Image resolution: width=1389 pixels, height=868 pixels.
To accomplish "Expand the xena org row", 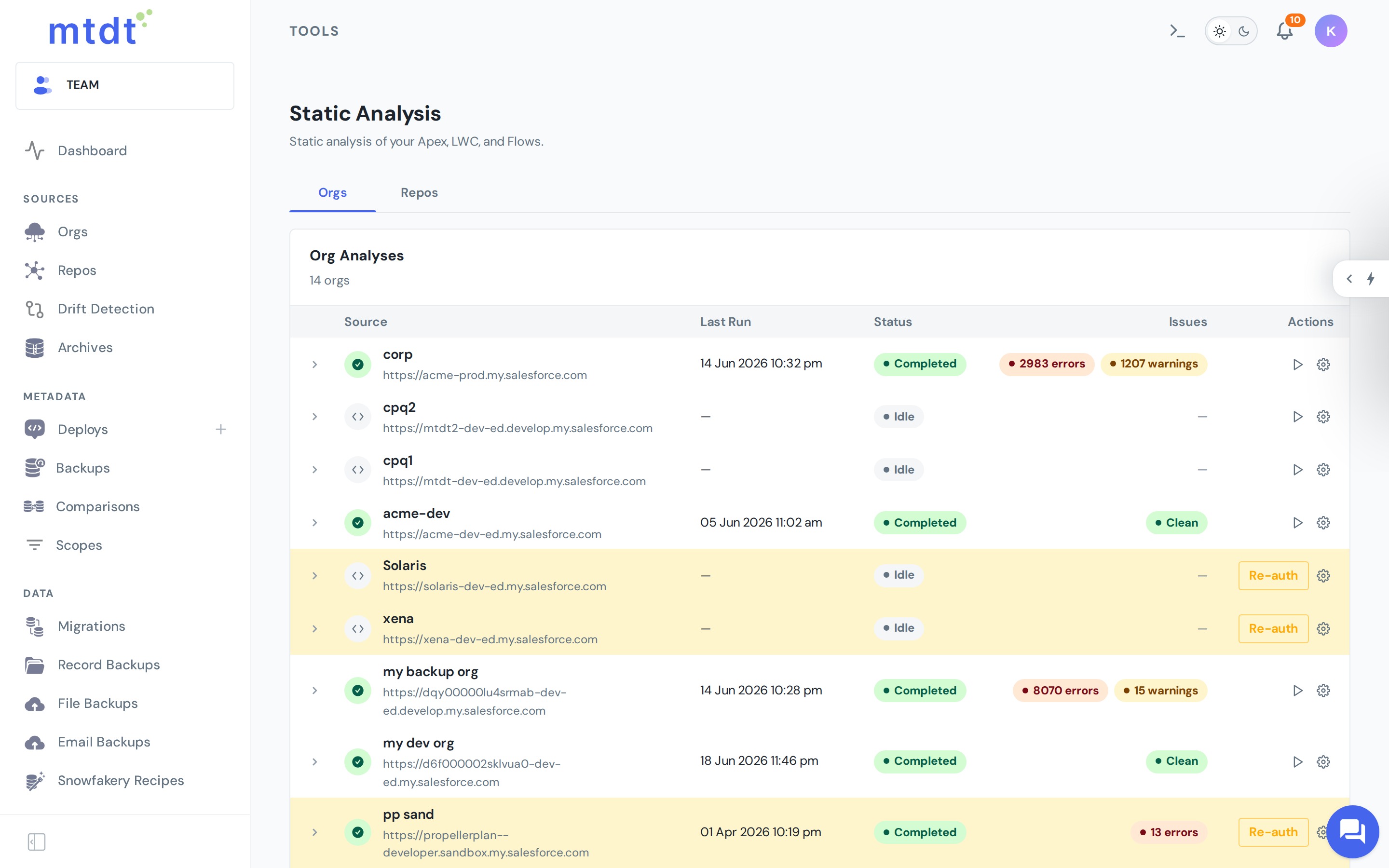I will click(x=314, y=629).
